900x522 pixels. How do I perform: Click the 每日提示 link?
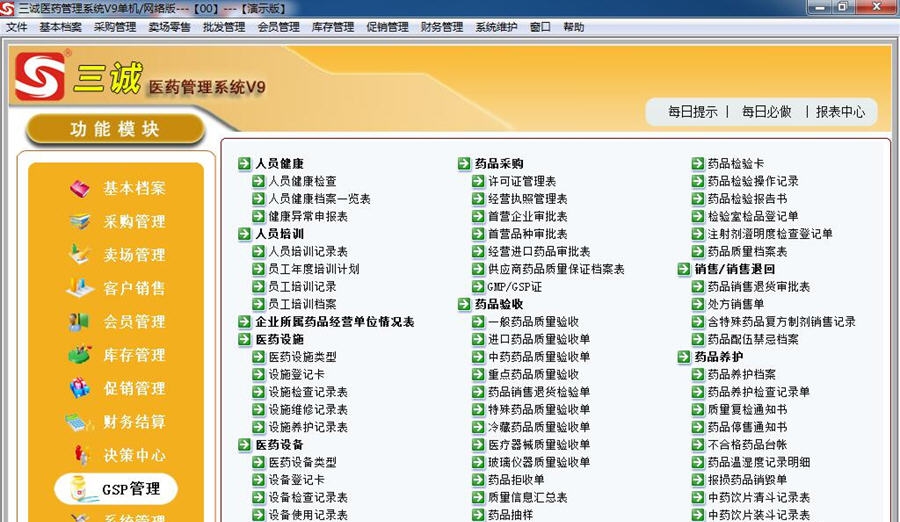[692, 111]
